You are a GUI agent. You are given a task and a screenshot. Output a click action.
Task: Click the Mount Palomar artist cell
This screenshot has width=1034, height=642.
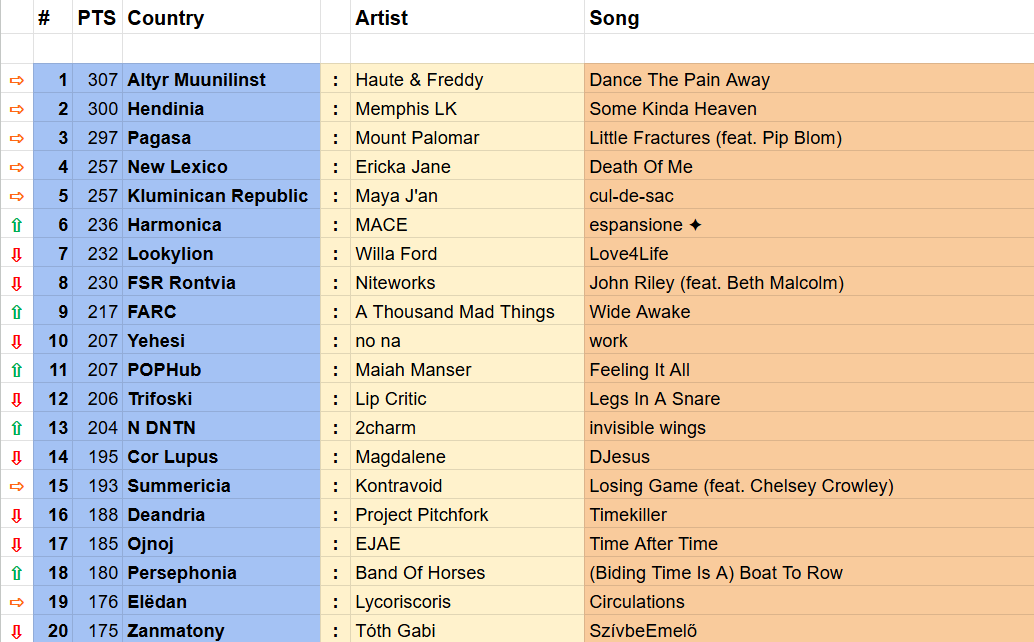pos(417,138)
